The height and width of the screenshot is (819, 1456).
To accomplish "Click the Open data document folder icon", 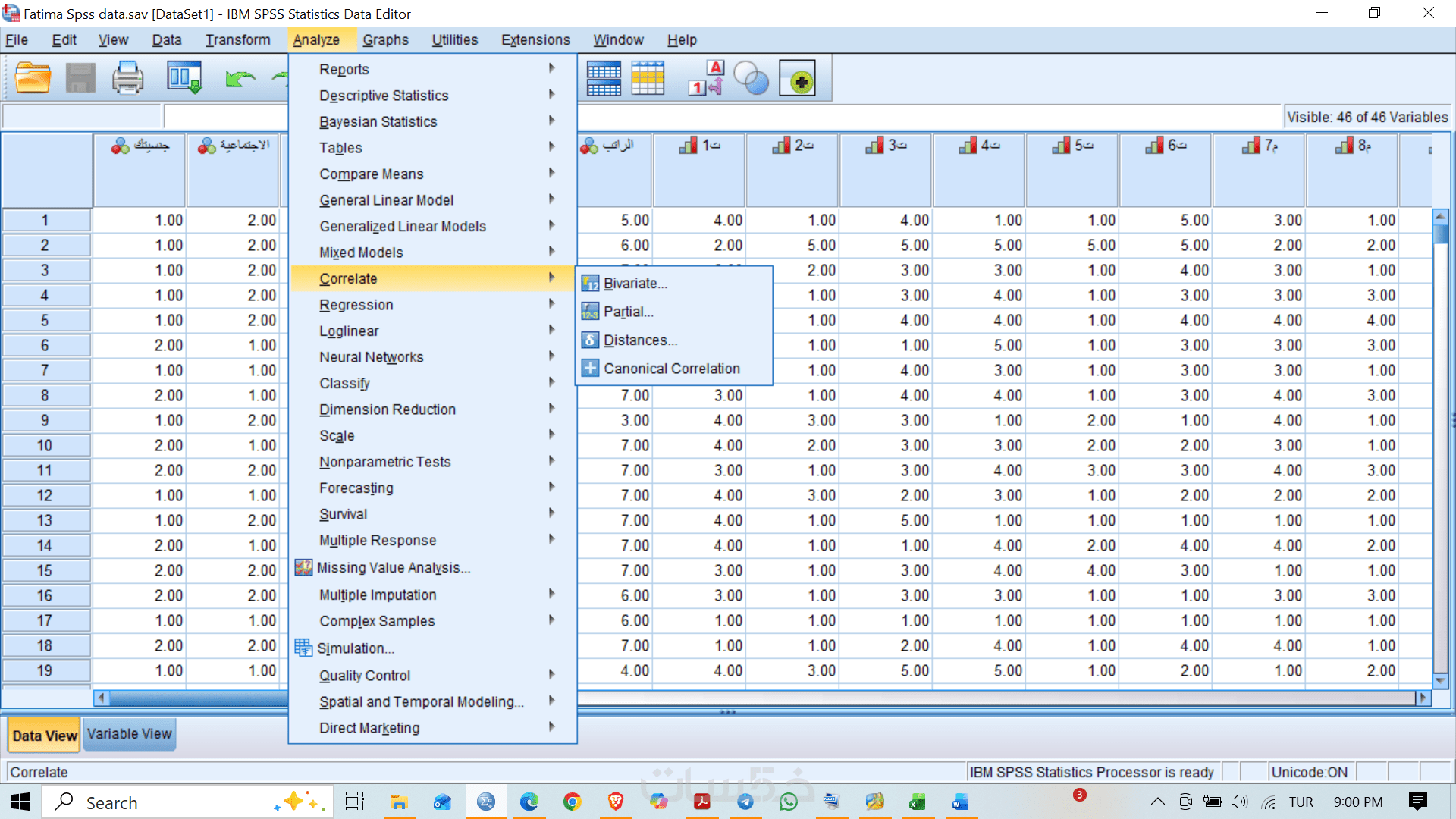I will click(33, 78).
